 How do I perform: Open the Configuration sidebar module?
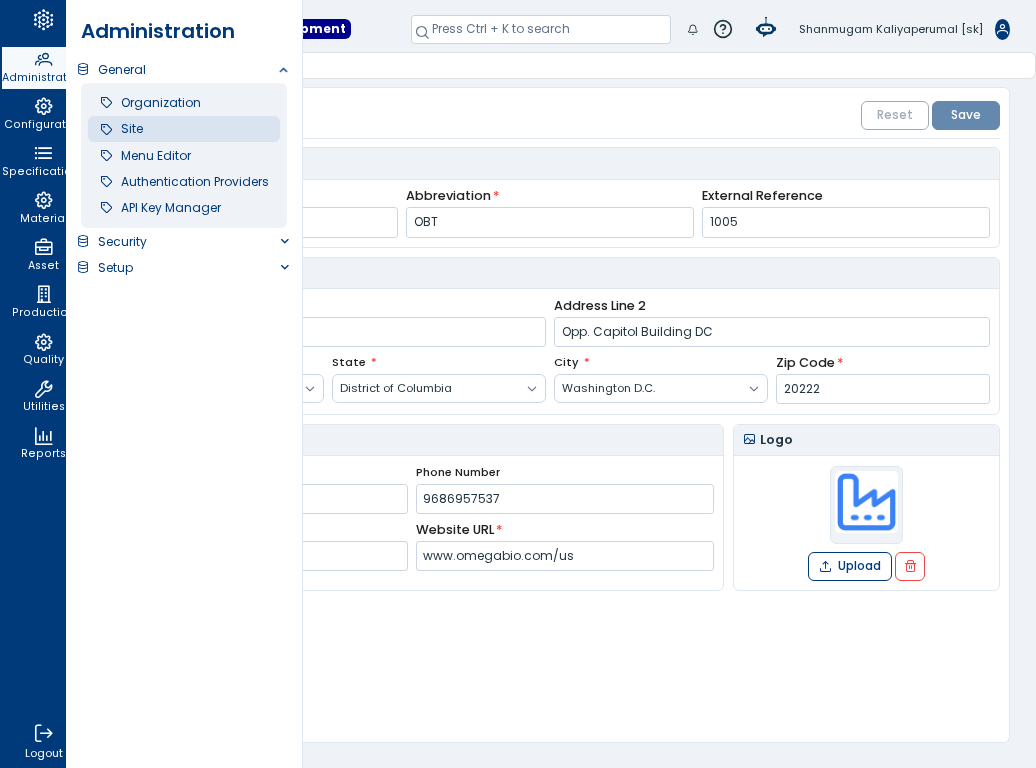click(x=34, y=114)
